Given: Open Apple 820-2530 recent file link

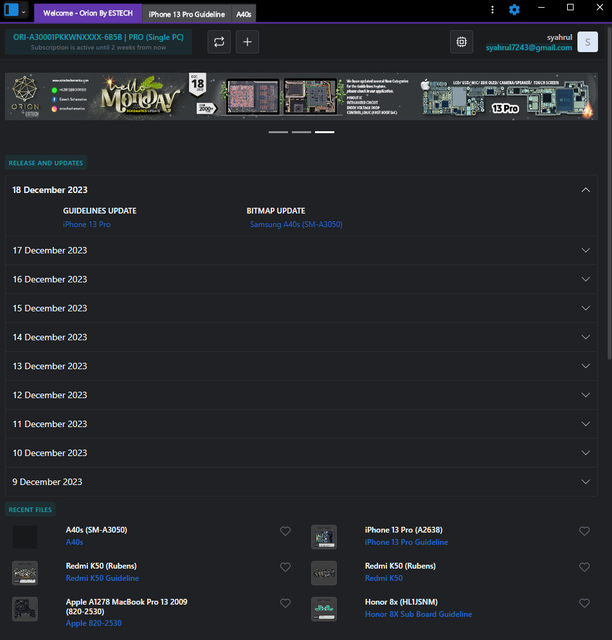Looking at the screenshot, I should (x=93, y=623).
